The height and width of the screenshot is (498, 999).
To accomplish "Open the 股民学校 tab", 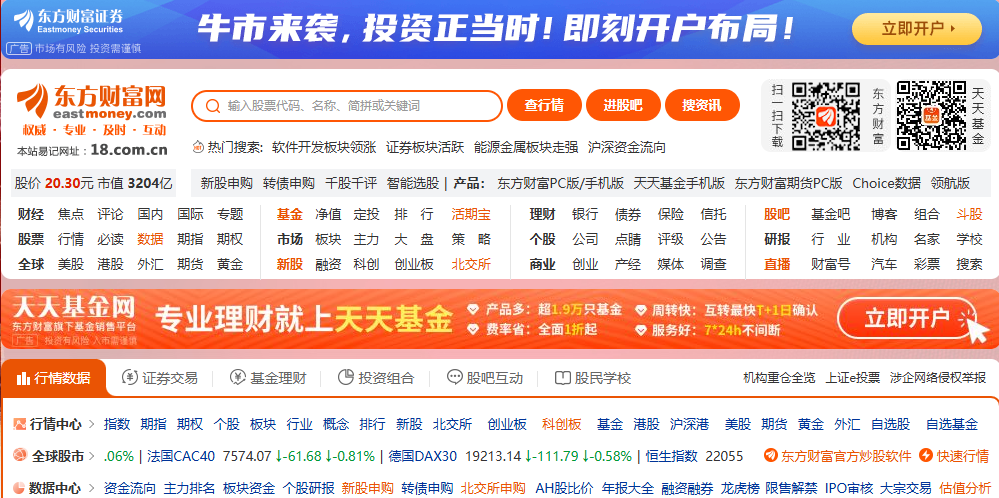I will tap(593, 378).
